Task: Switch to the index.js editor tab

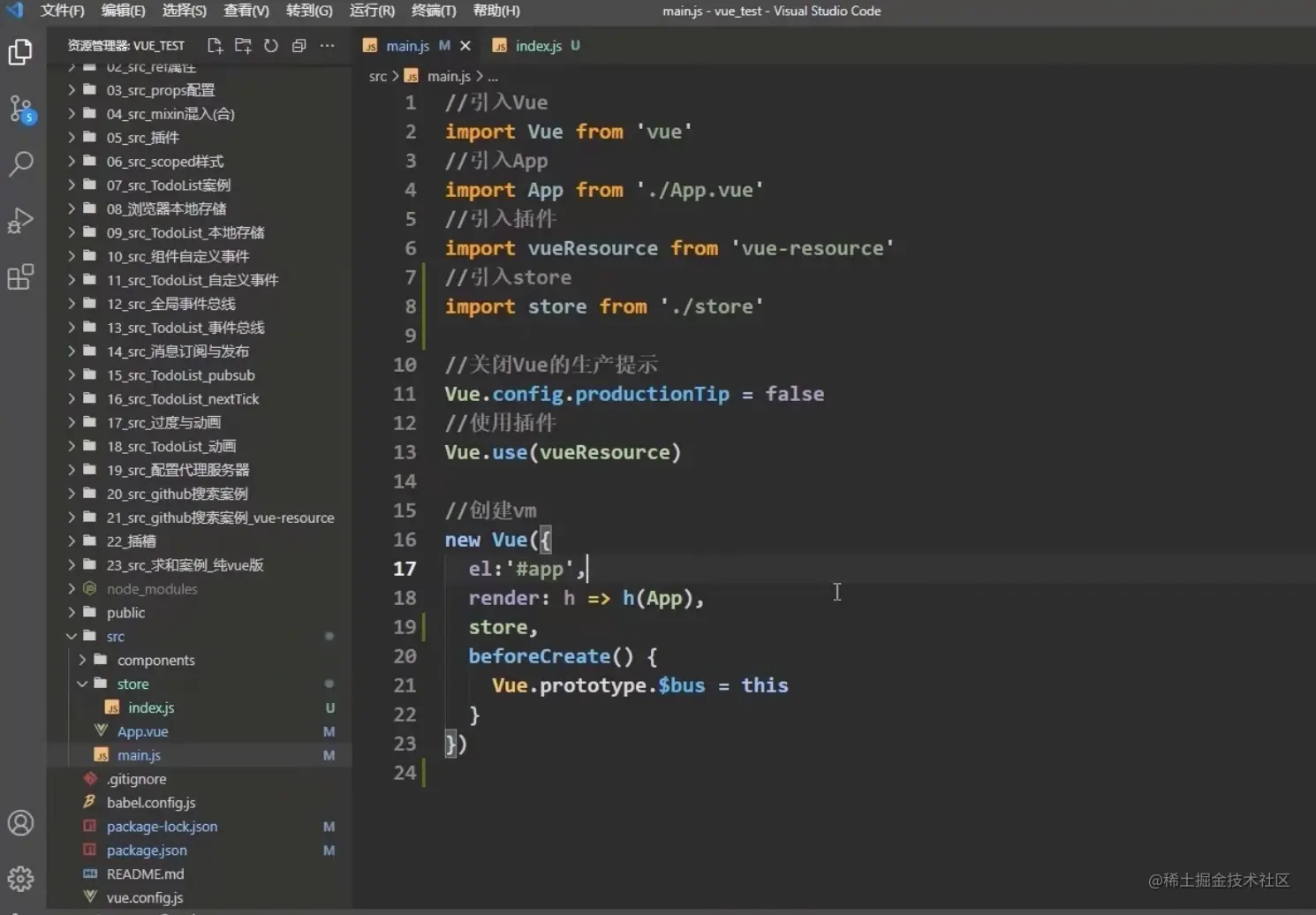Action: [x=539, y=46]
